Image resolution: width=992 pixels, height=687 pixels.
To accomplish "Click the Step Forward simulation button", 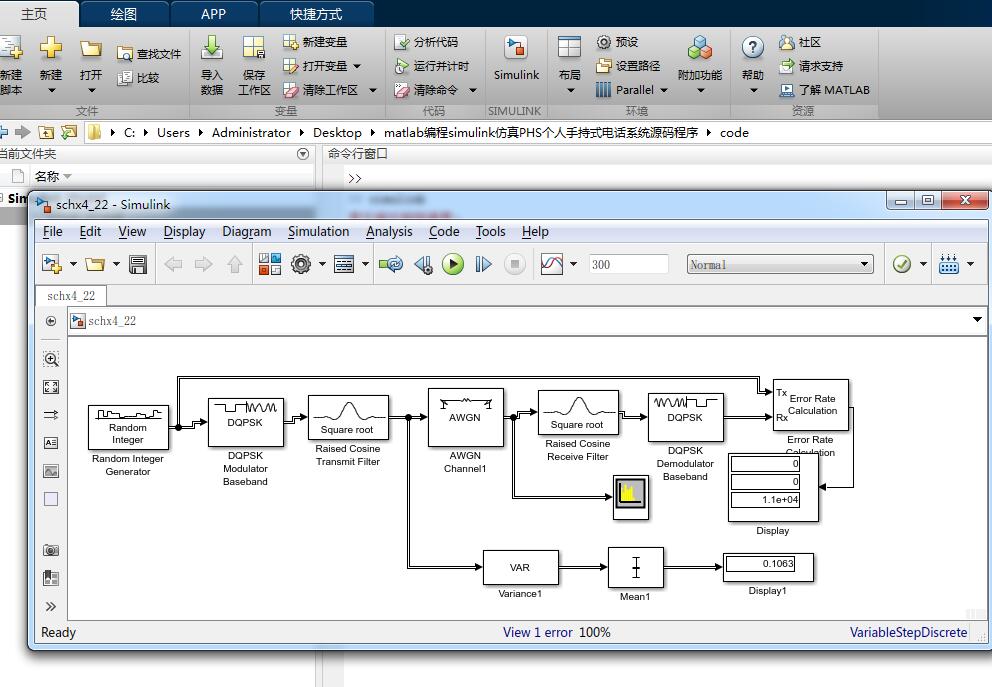I will point(483,264).
